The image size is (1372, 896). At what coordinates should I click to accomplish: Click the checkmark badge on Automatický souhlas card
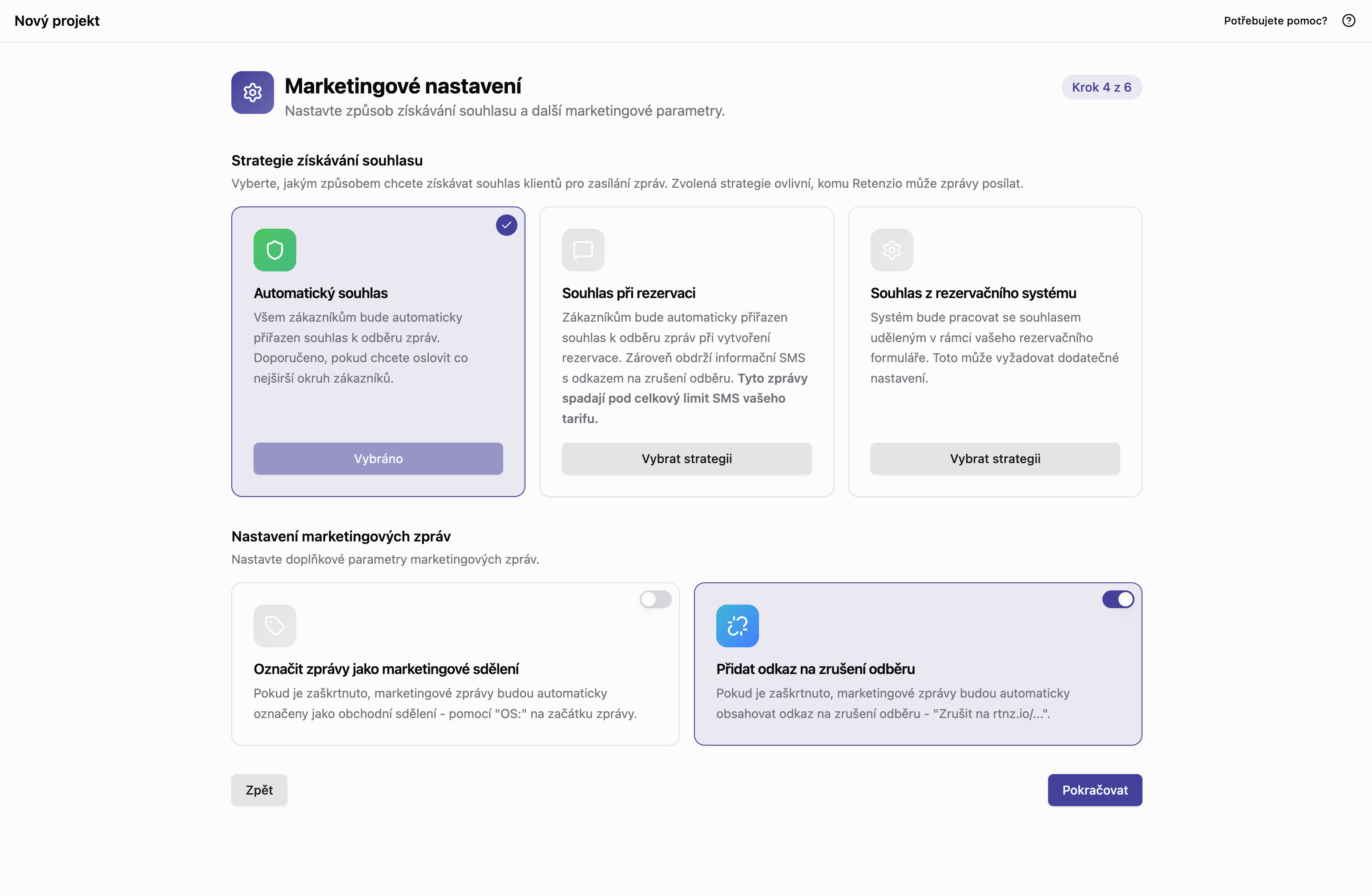tap(506, 226)
